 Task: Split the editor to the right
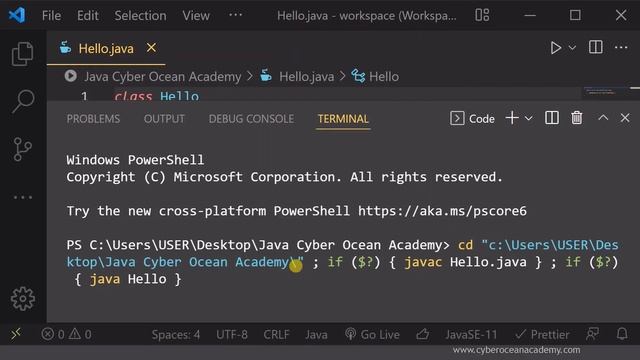pyautogui.click(x=596, y=47)
